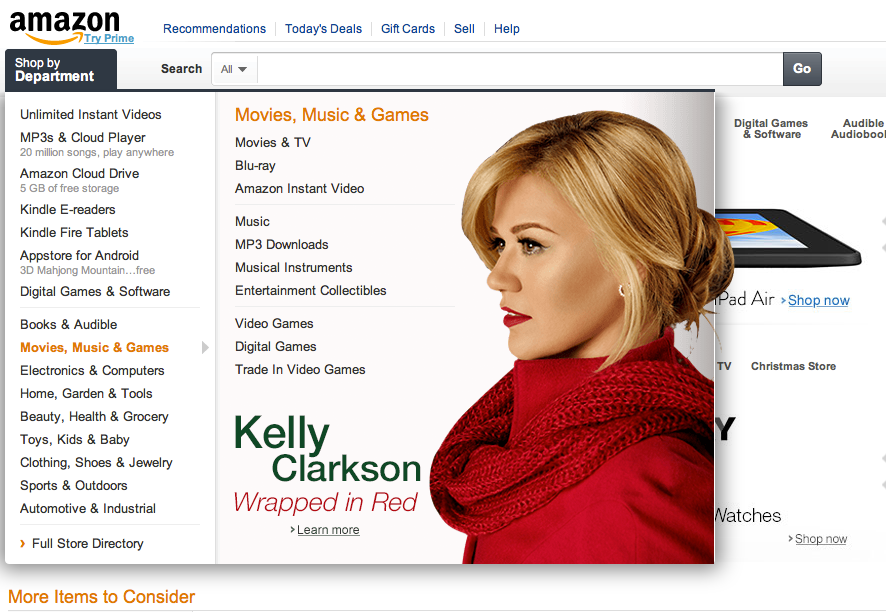Open Today's Deals in top navigation

tap(323, 29)
